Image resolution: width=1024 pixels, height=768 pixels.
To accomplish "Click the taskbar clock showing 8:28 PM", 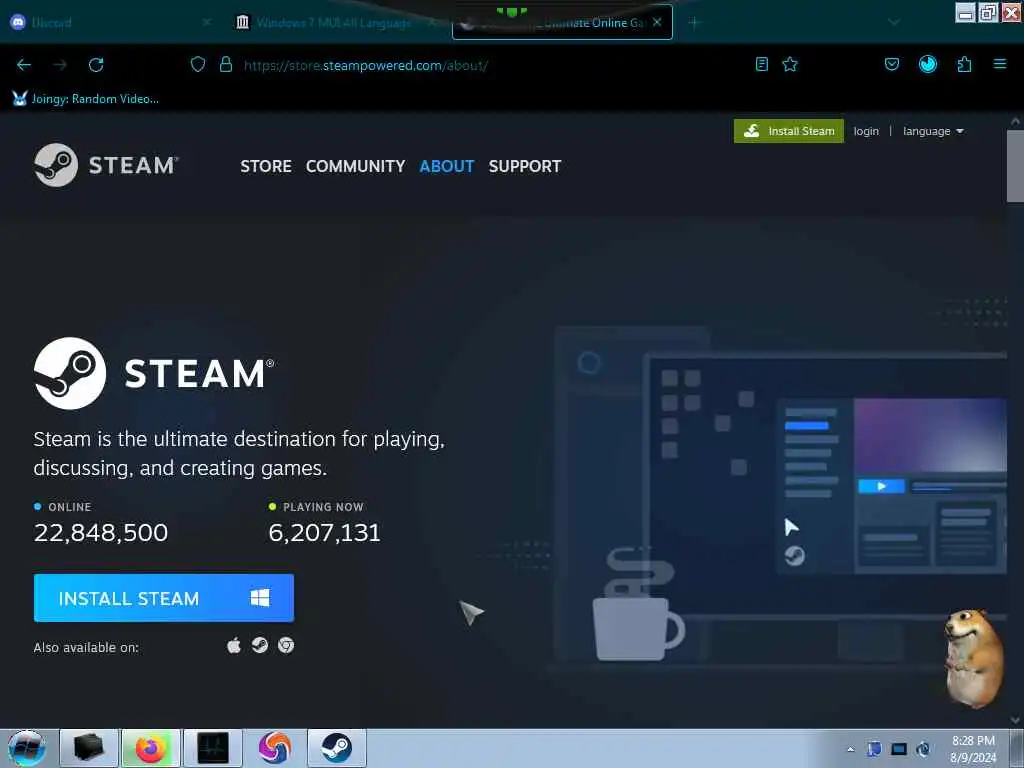I will click(x=973, y=749).
